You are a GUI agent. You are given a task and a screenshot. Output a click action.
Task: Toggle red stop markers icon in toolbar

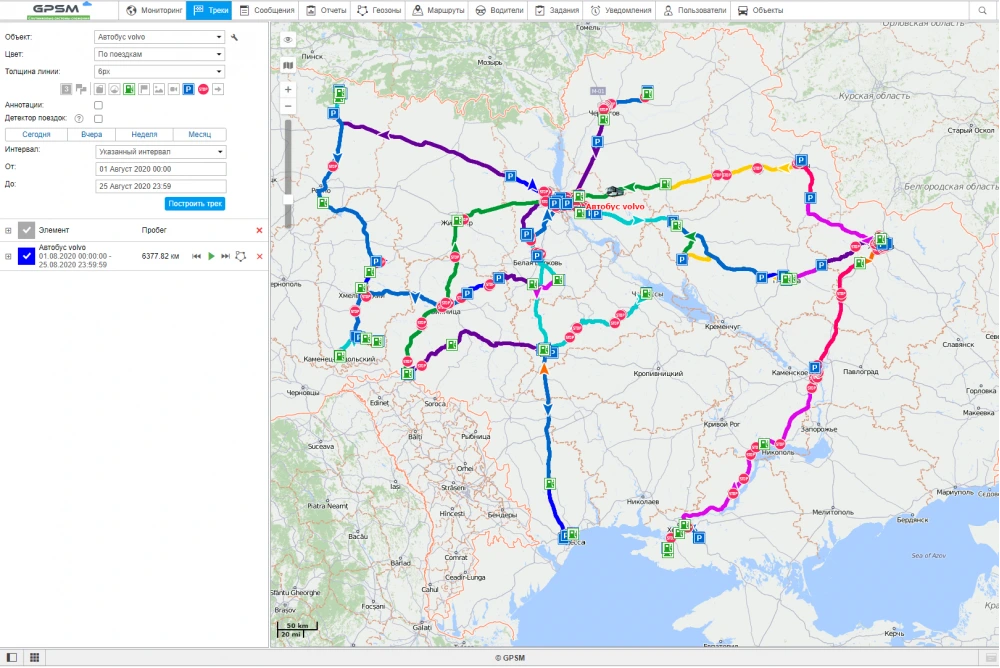[203, 89]
